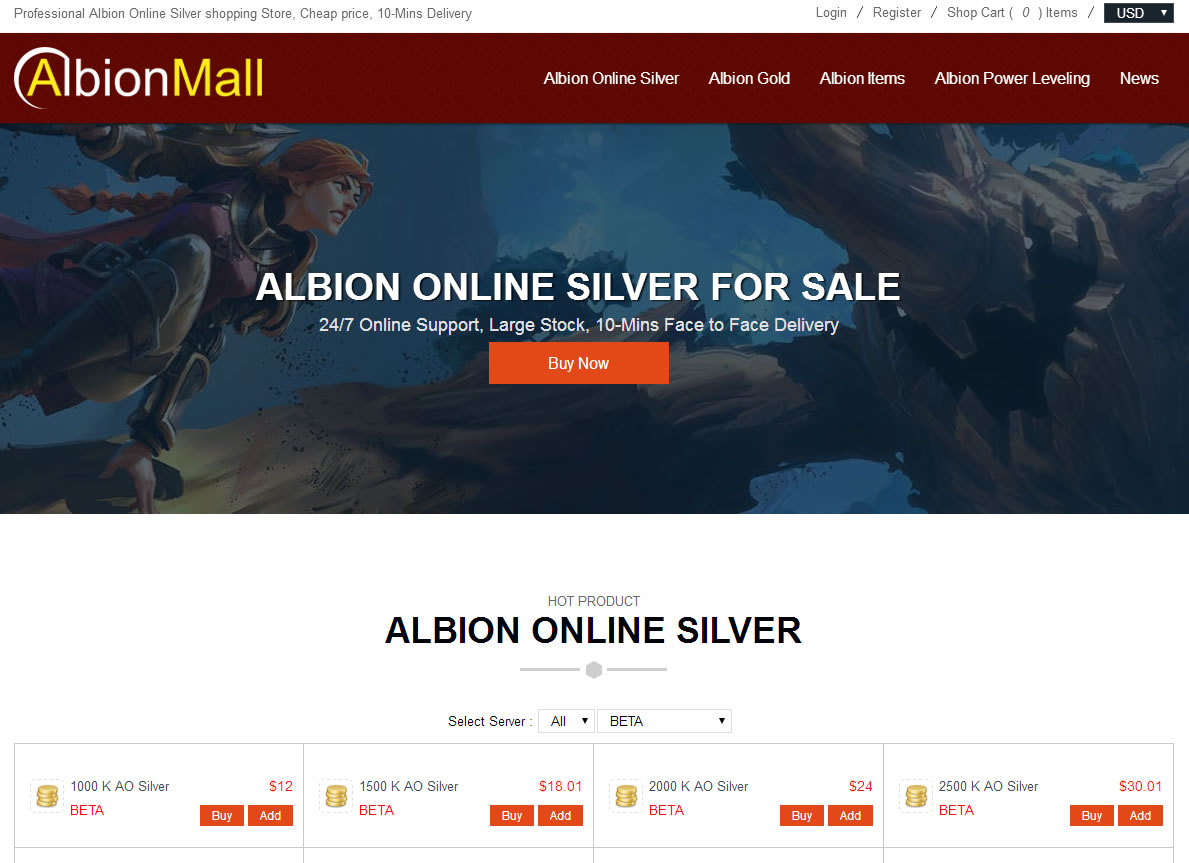Open the Shop Cart link
Image resolution: width=1189 pixels, height=863 pixels.
pos(1012,13)
